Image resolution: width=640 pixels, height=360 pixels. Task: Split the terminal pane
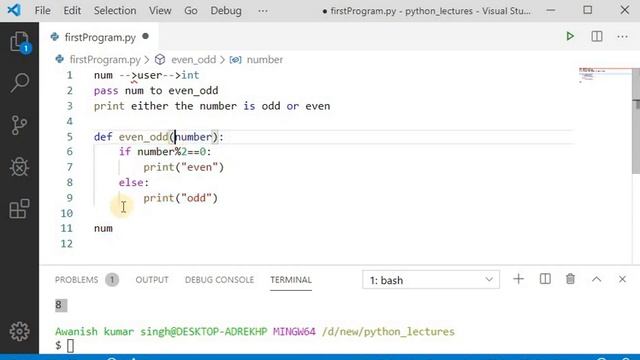(x=545, y=279)
